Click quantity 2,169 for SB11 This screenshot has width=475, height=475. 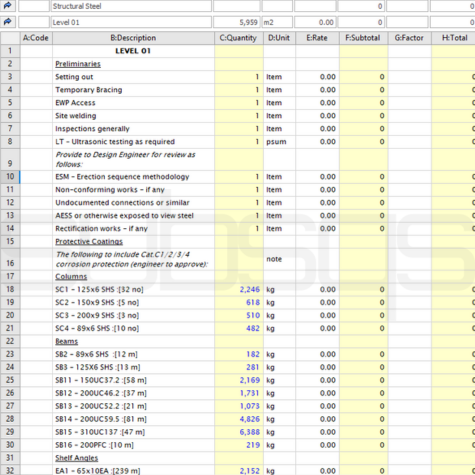238,380
